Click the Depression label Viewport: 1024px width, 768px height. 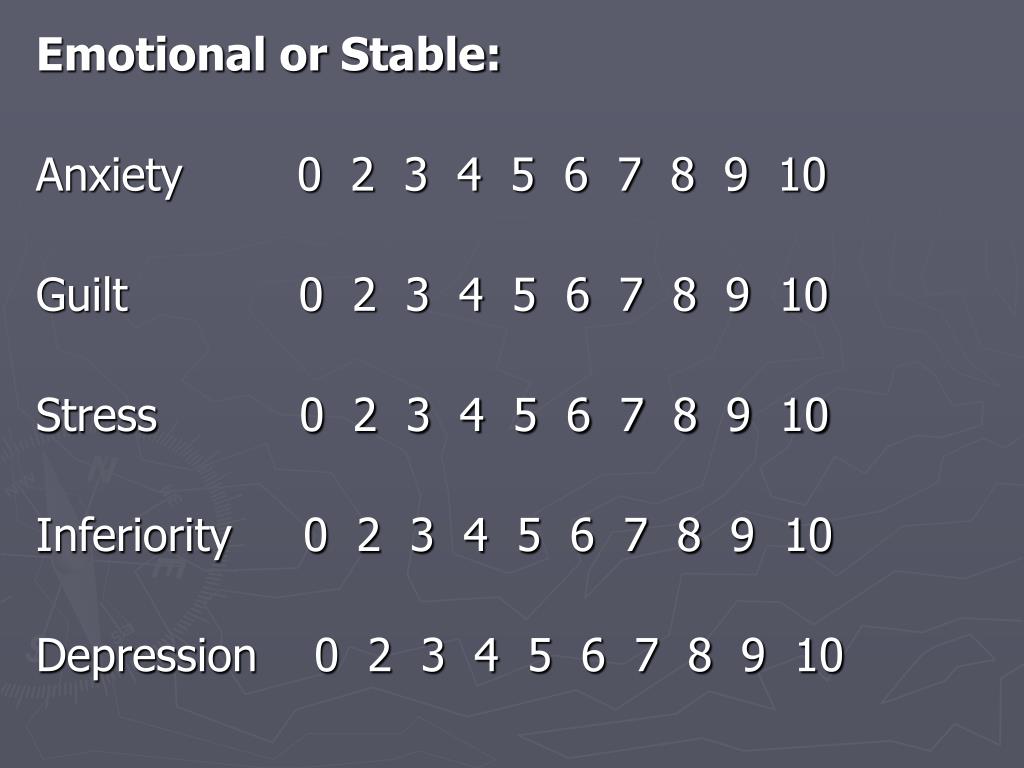click(146, 656)
